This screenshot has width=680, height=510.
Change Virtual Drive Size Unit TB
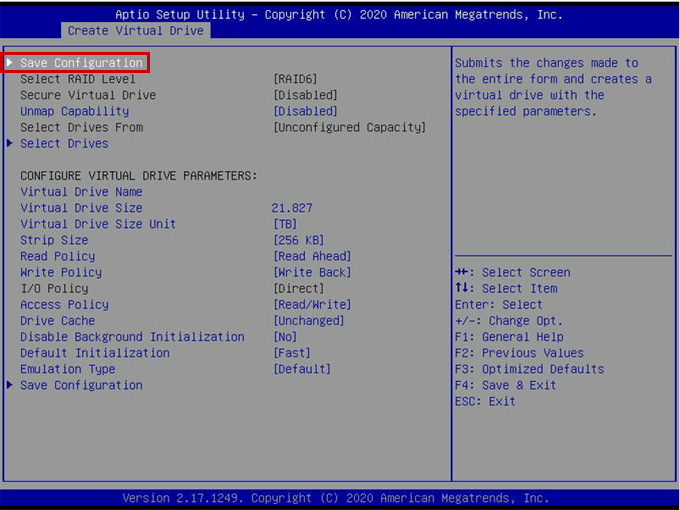[285, 224]
